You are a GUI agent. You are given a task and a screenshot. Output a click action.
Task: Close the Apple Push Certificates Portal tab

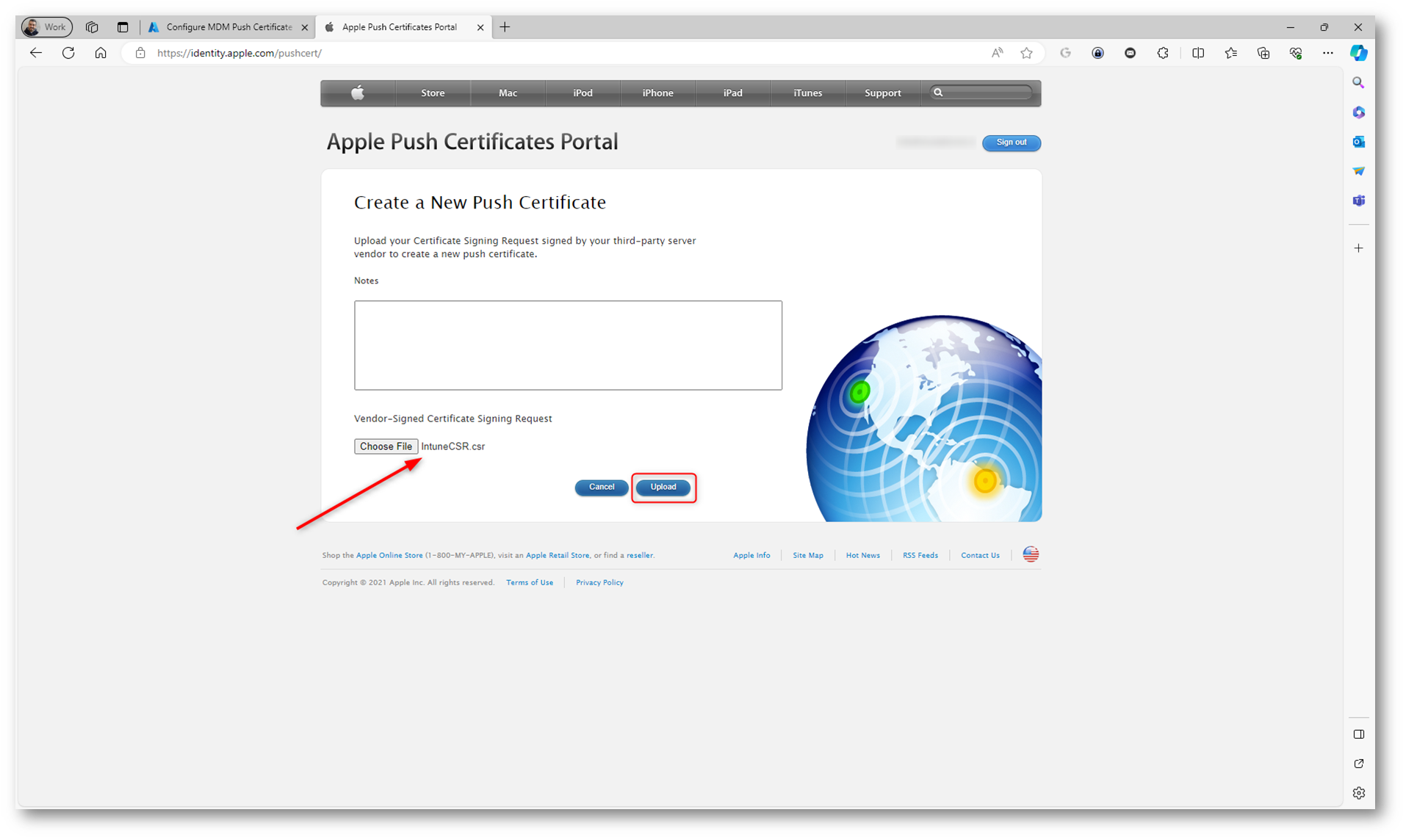480,27
